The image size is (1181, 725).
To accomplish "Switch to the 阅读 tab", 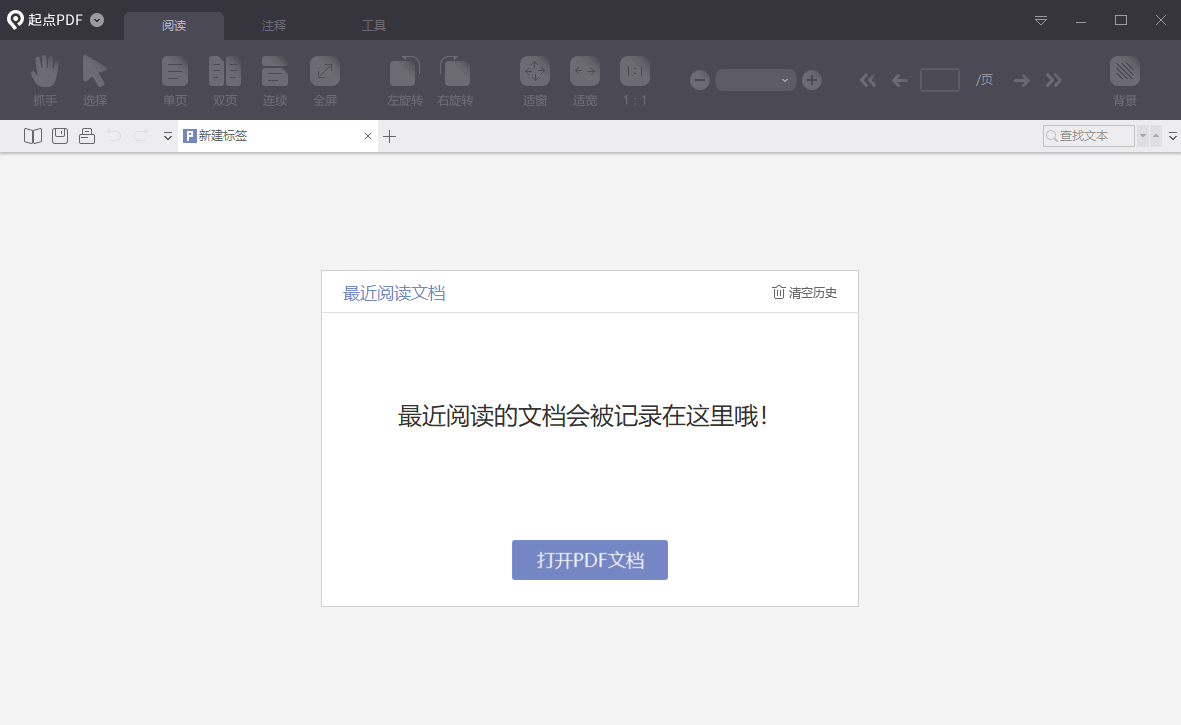I will coord(174,26).
